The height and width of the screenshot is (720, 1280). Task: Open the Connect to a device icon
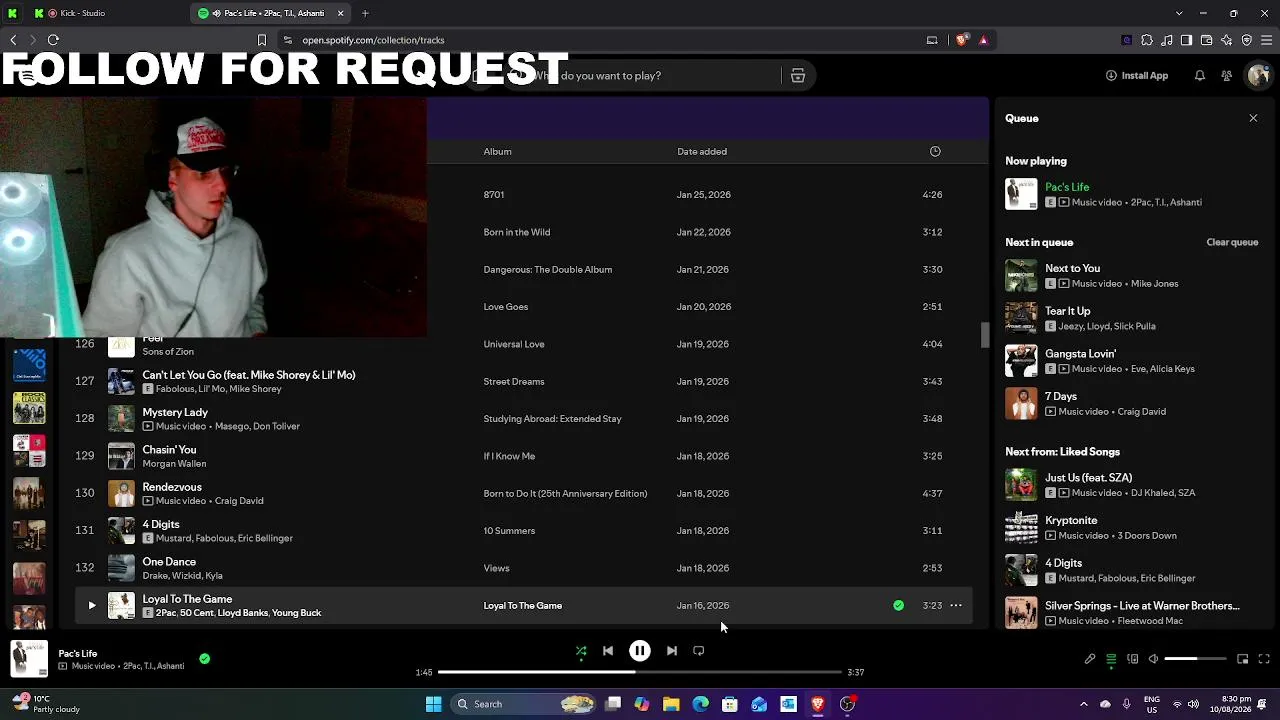pyautogui.click(x=1133, y=659)
